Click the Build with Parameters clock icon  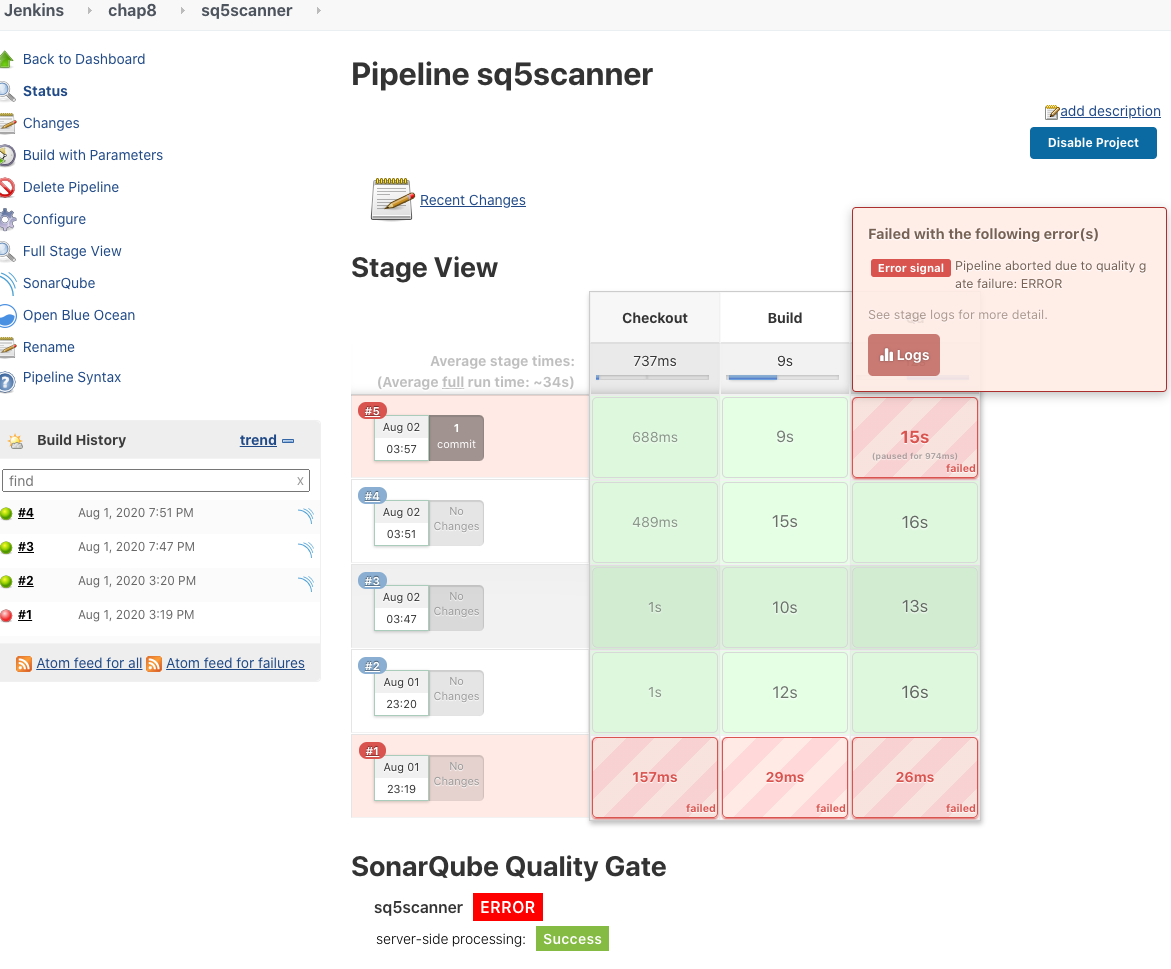tap(7, 155)
